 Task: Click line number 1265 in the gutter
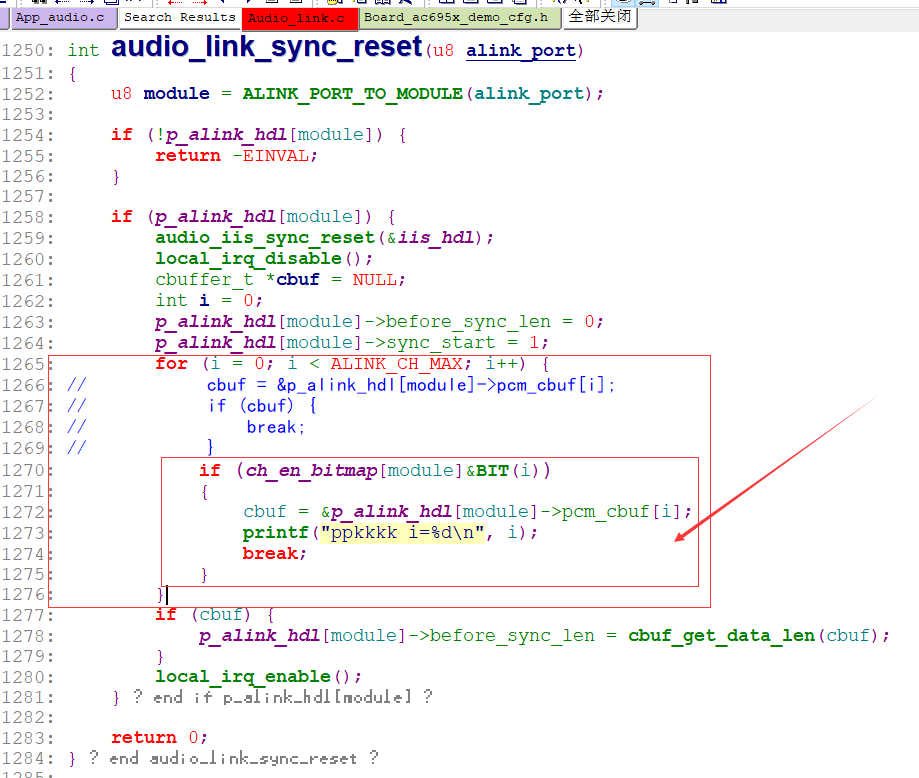(x=23, y=364)
